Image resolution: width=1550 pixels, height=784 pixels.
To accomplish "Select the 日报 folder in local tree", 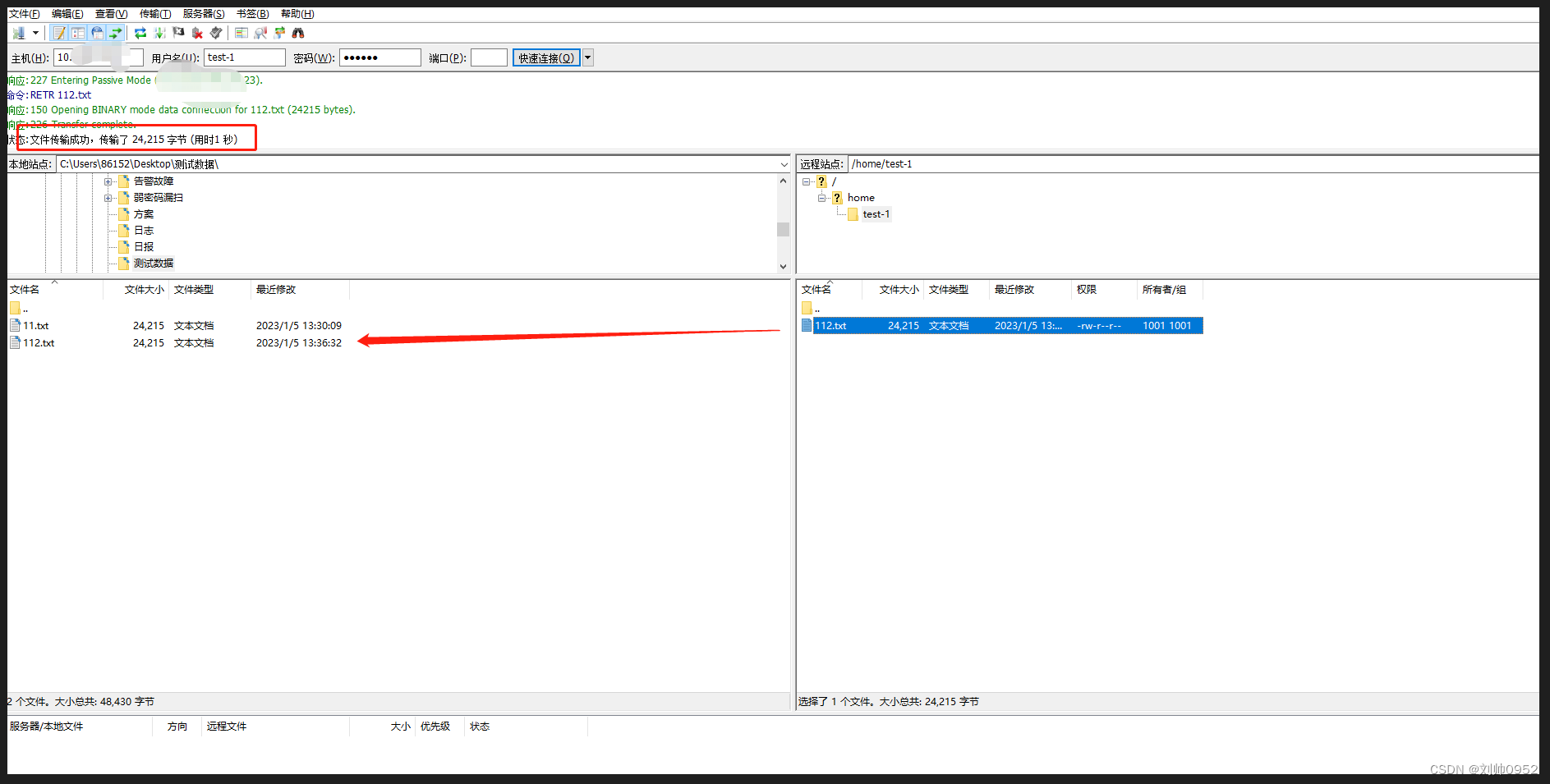I will (x=144, y=247).
